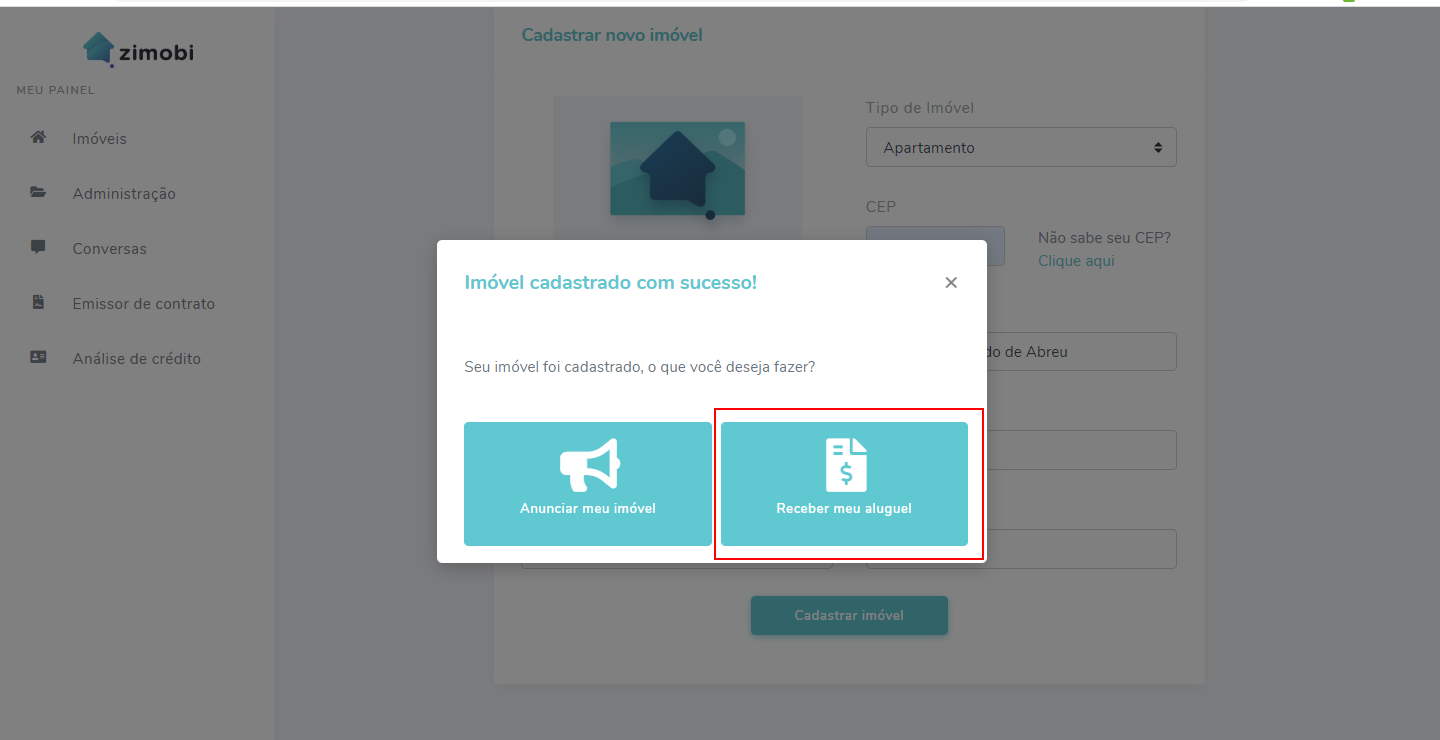Follow the Clique aqui CEP link
Image resolution: width=1440 pixels, height=740 pixels.
tap(1076, 261)
